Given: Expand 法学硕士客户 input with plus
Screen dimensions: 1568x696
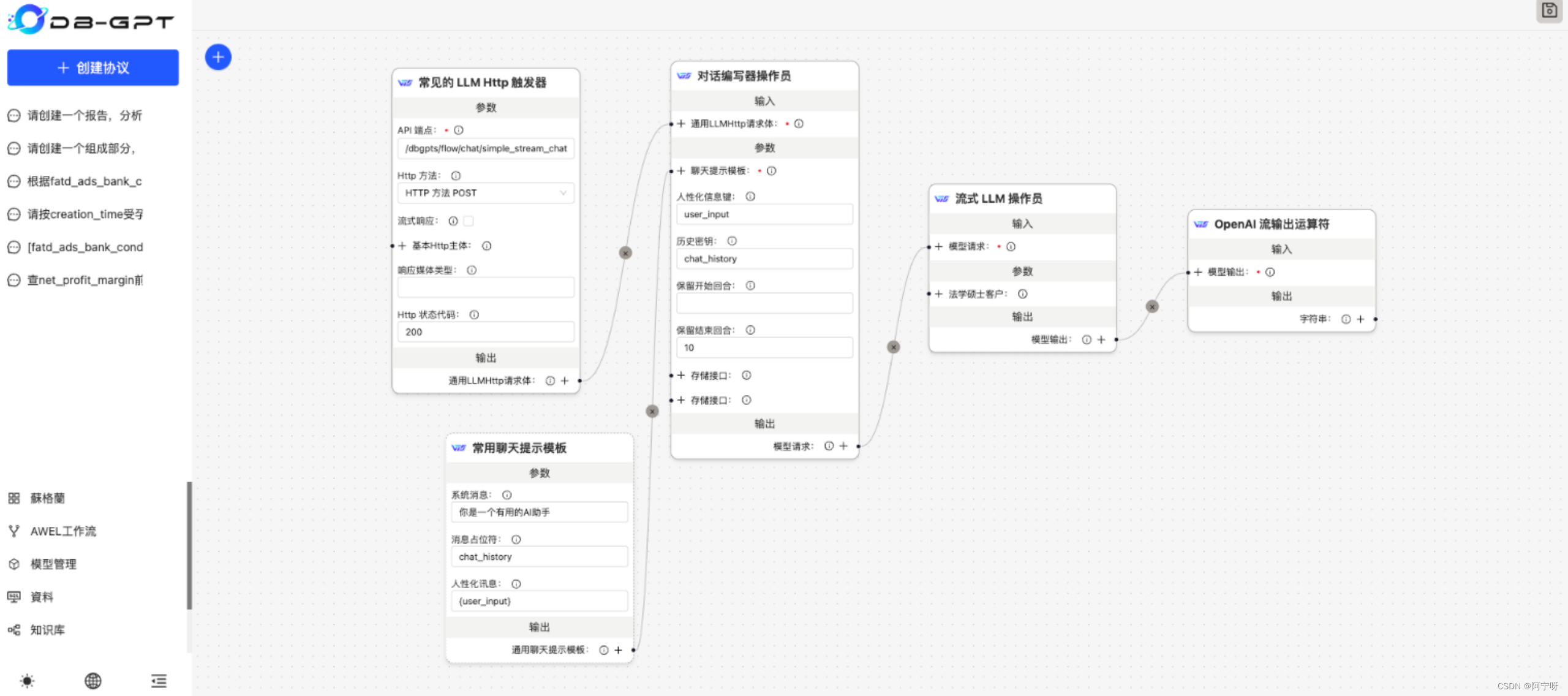Looking at the screenshot, I should [938, 294].
